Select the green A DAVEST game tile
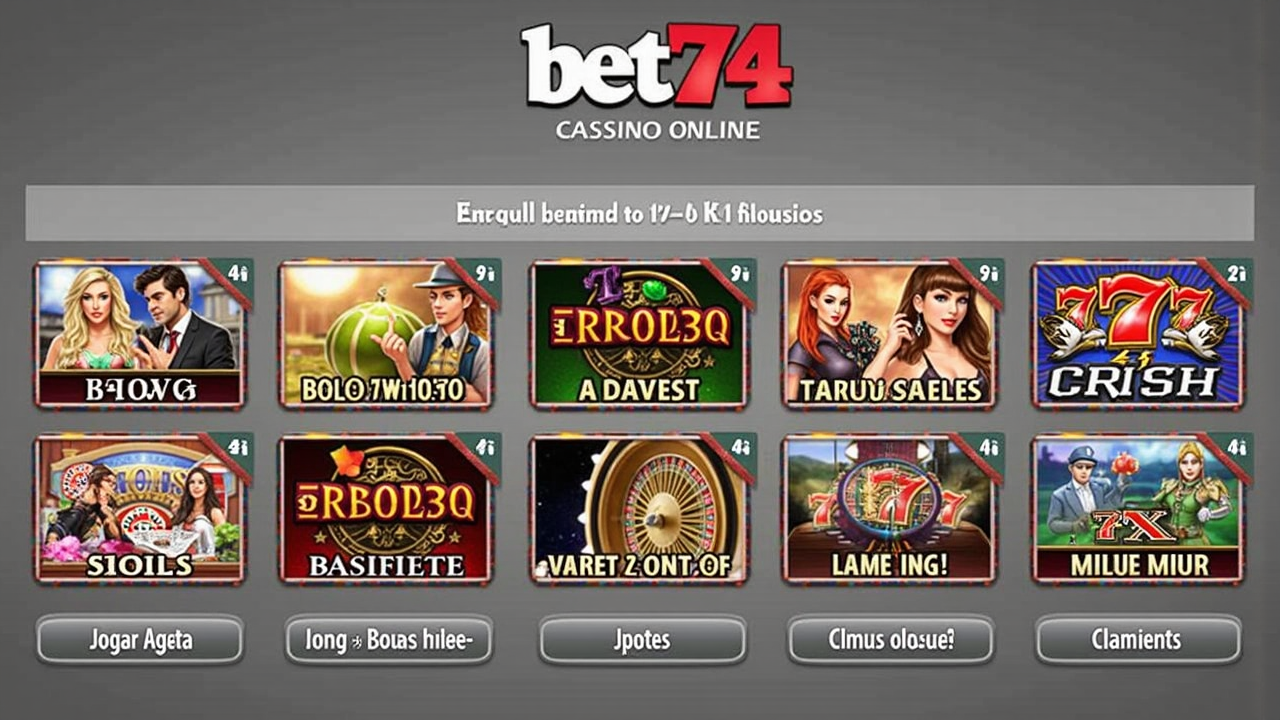 click(639, 334)
